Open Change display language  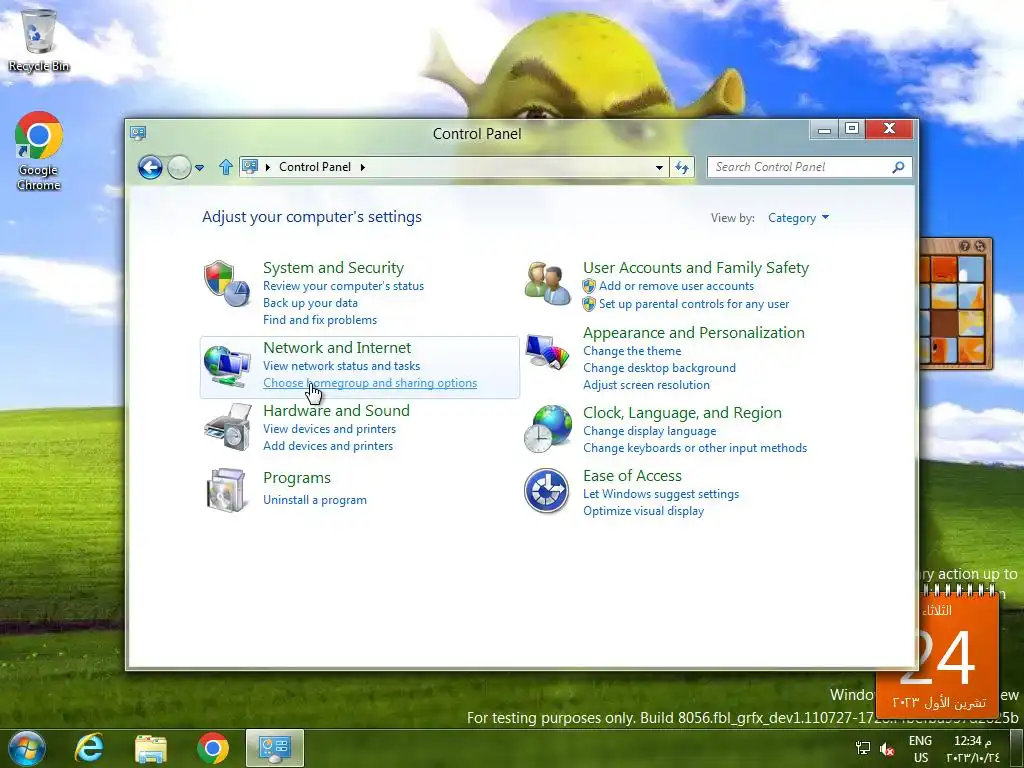649,432
